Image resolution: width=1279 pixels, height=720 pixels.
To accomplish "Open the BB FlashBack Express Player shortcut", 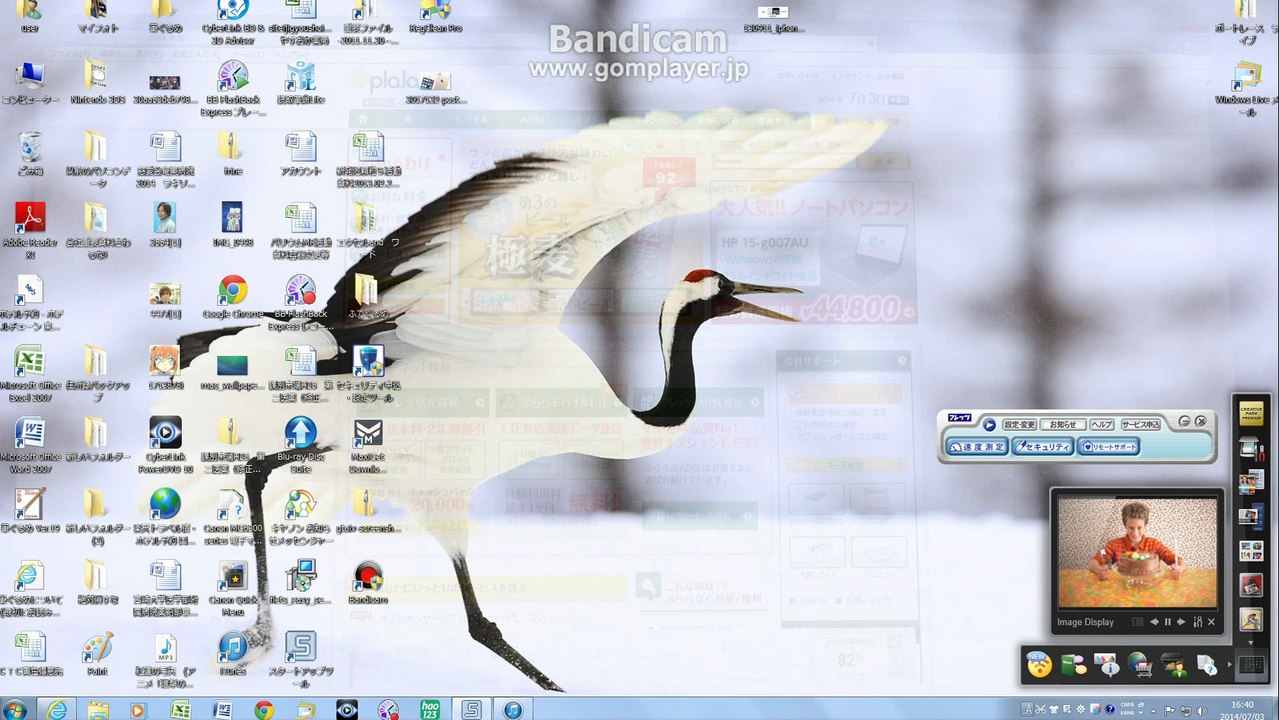I will point(233,88).
